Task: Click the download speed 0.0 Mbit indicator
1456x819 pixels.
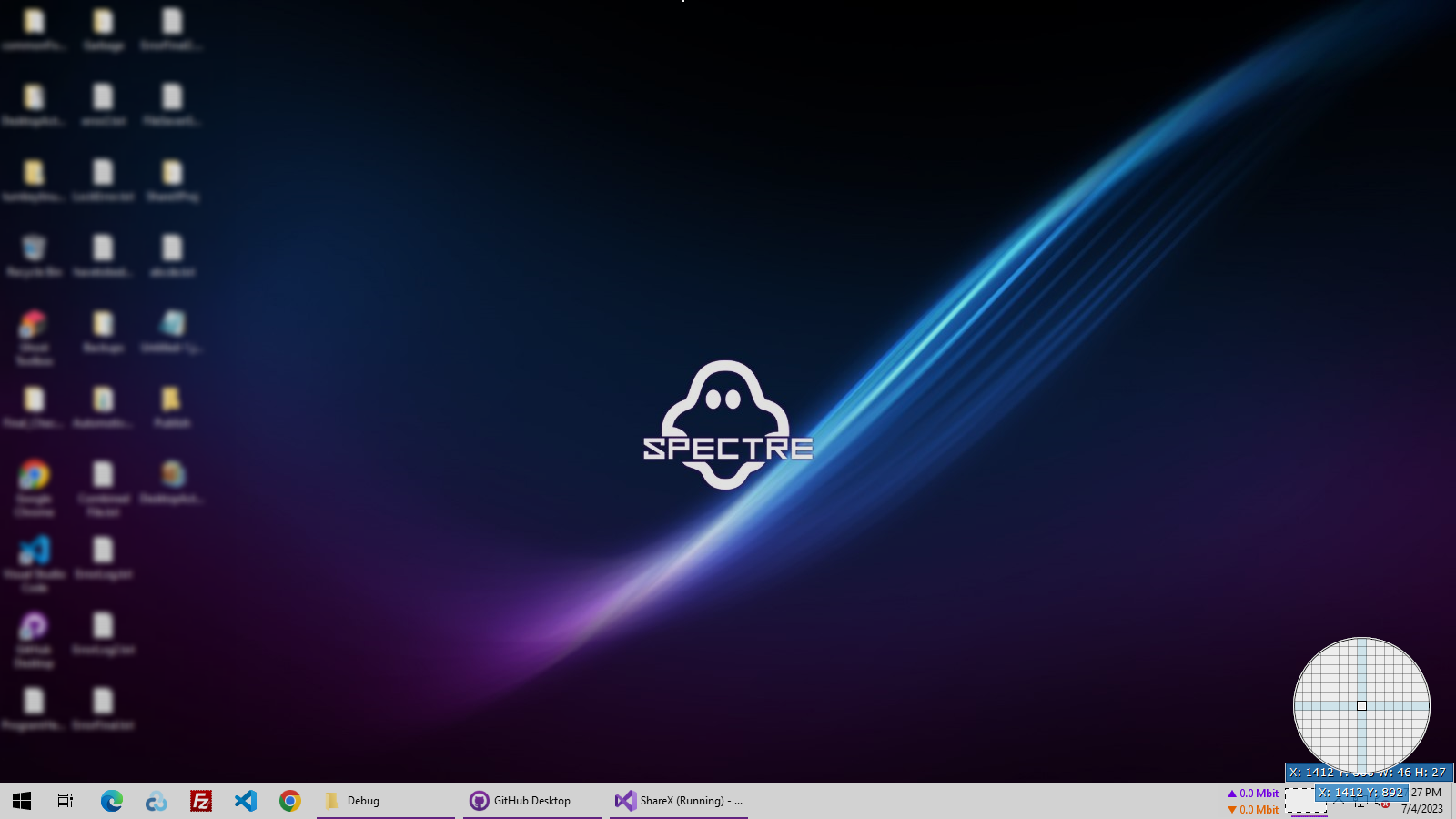Action: [x=1253, y=809]
